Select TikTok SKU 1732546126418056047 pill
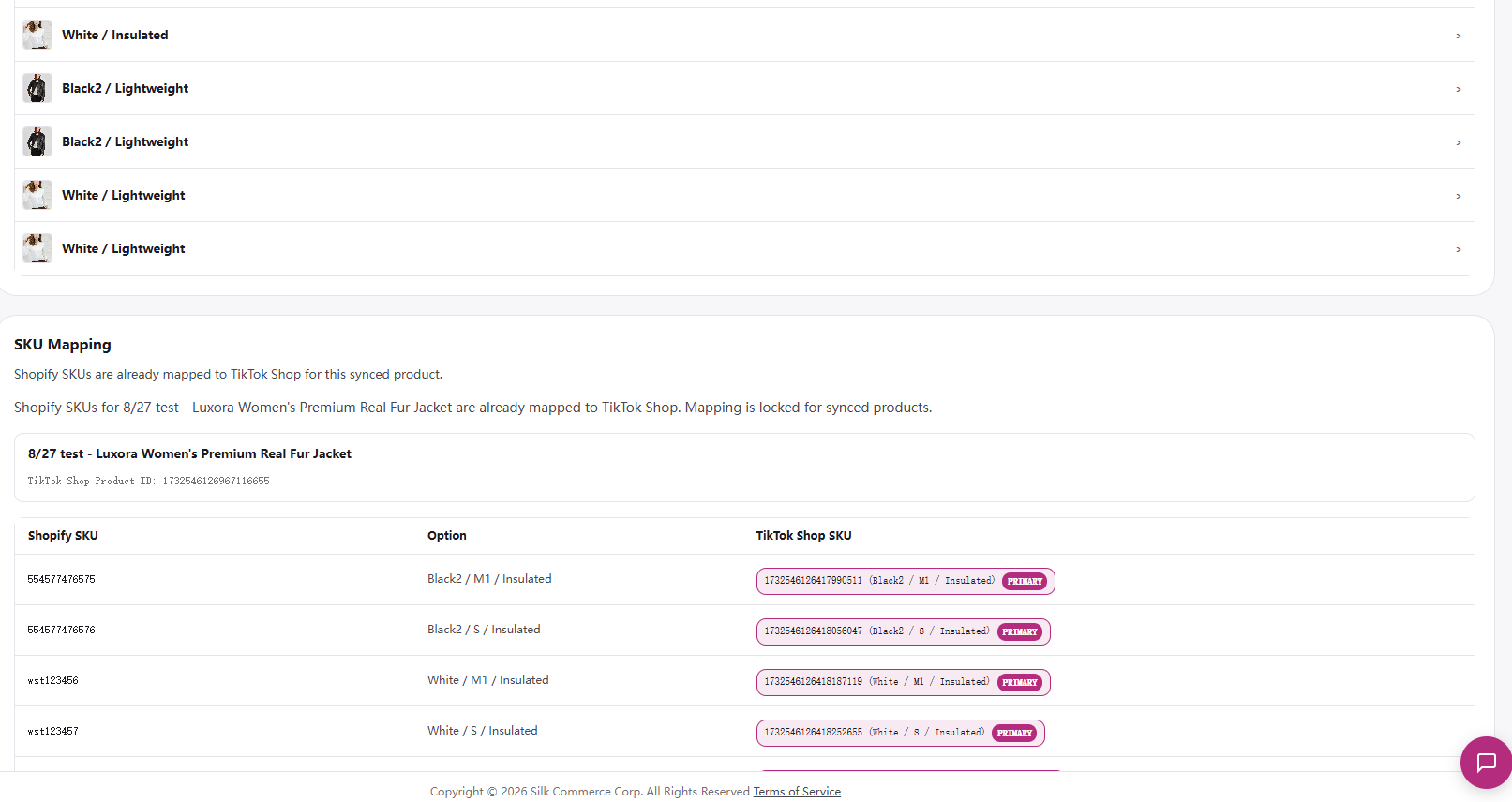Viewport: 1512px width, 802px height. [903, 631]
